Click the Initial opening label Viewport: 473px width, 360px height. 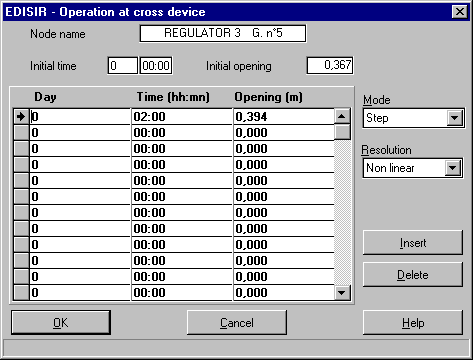click(239, 66)
